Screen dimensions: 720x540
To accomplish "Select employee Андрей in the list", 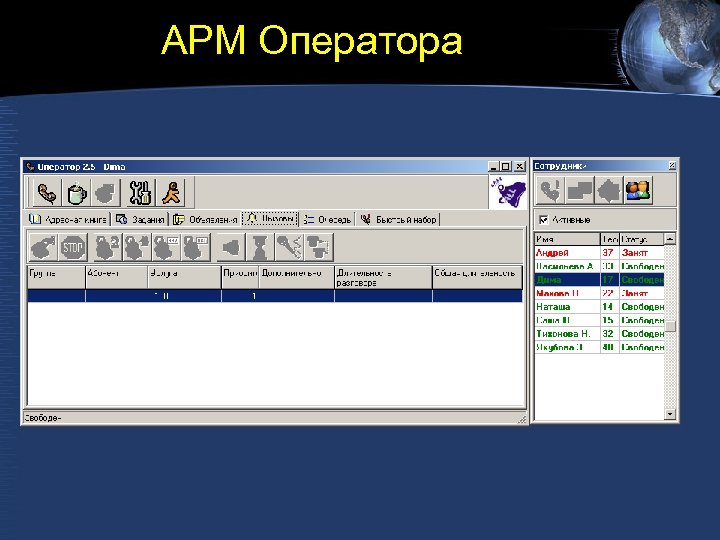I will tap(599, 253).
